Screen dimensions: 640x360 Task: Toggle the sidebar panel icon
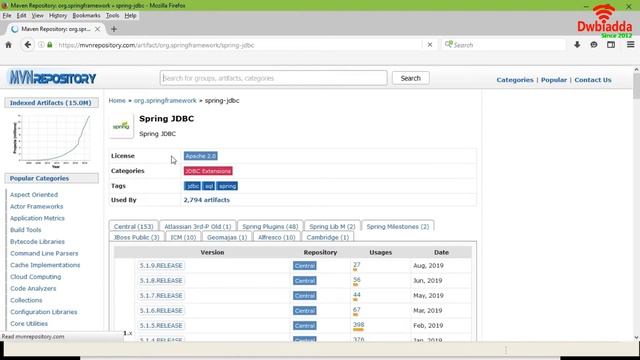pos(611,45)
